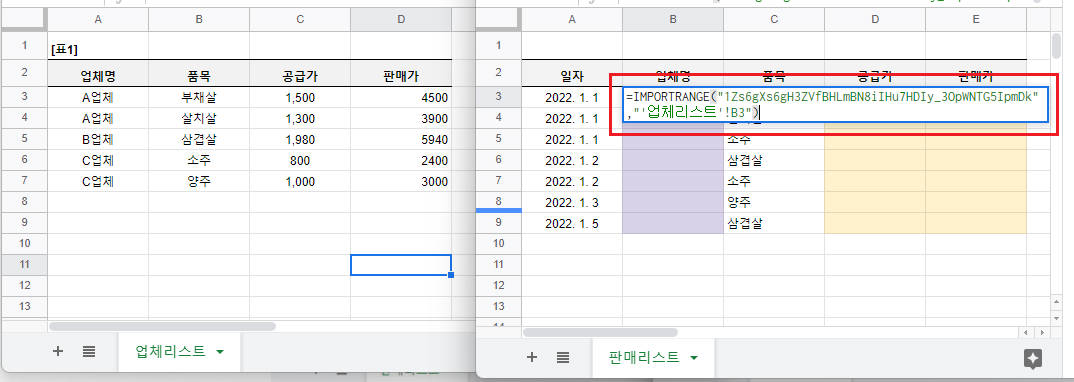Select the selected empty cell D11 in left window
The width and height of the screenshot is (1074, 382).
(401, 265)
